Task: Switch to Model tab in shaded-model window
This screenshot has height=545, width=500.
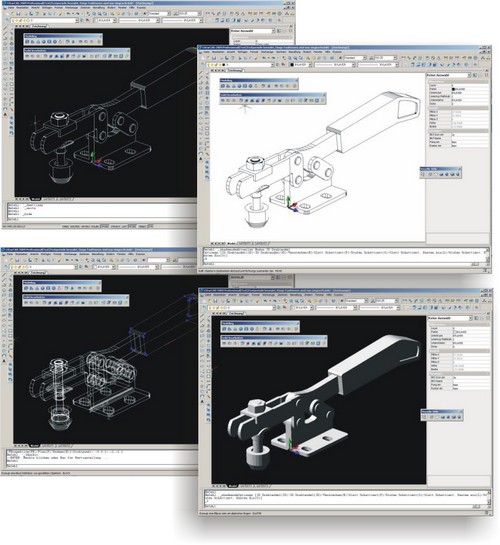Action: tap(232, 486)
